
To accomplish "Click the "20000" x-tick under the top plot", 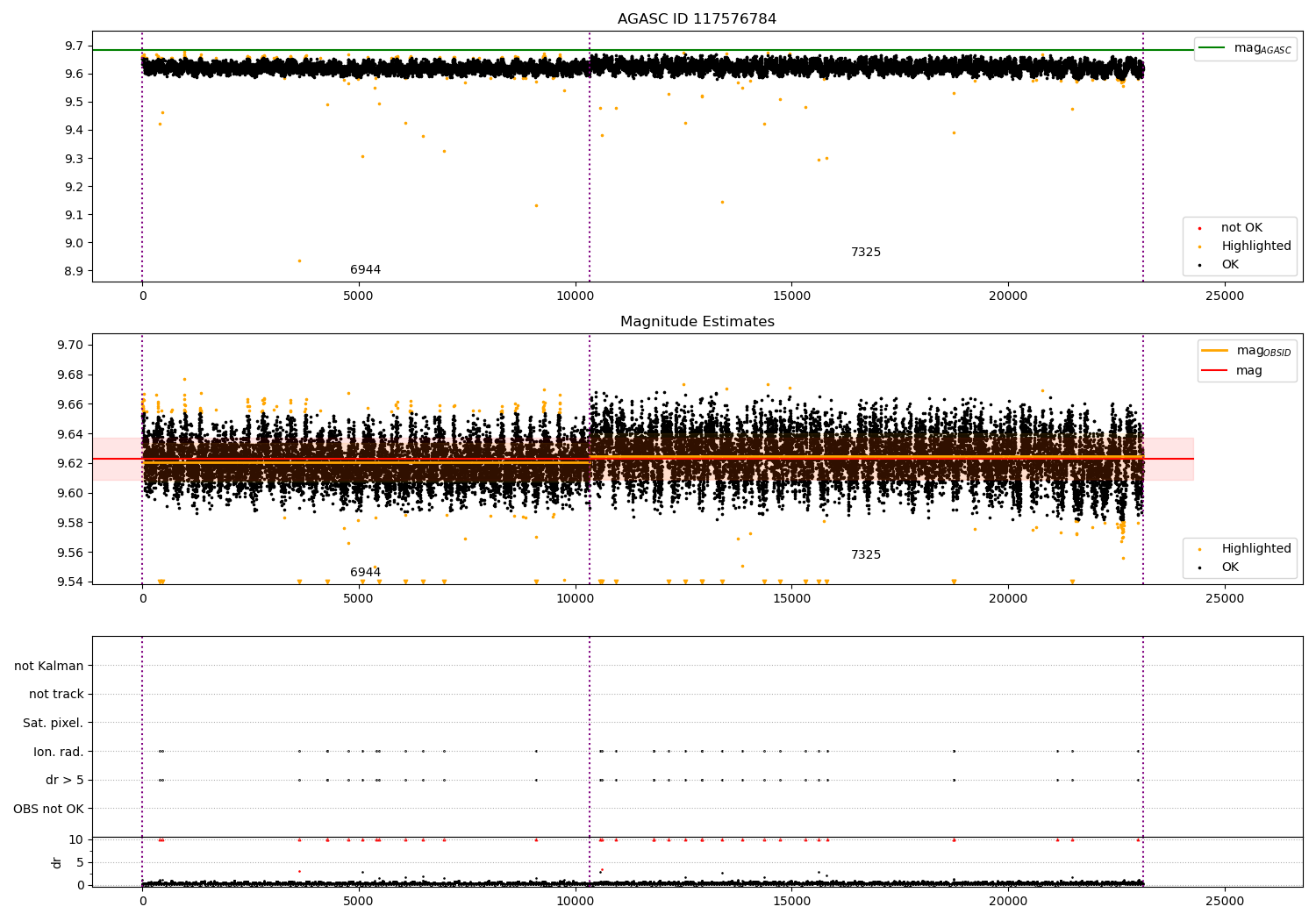I will coord(1008,296).
